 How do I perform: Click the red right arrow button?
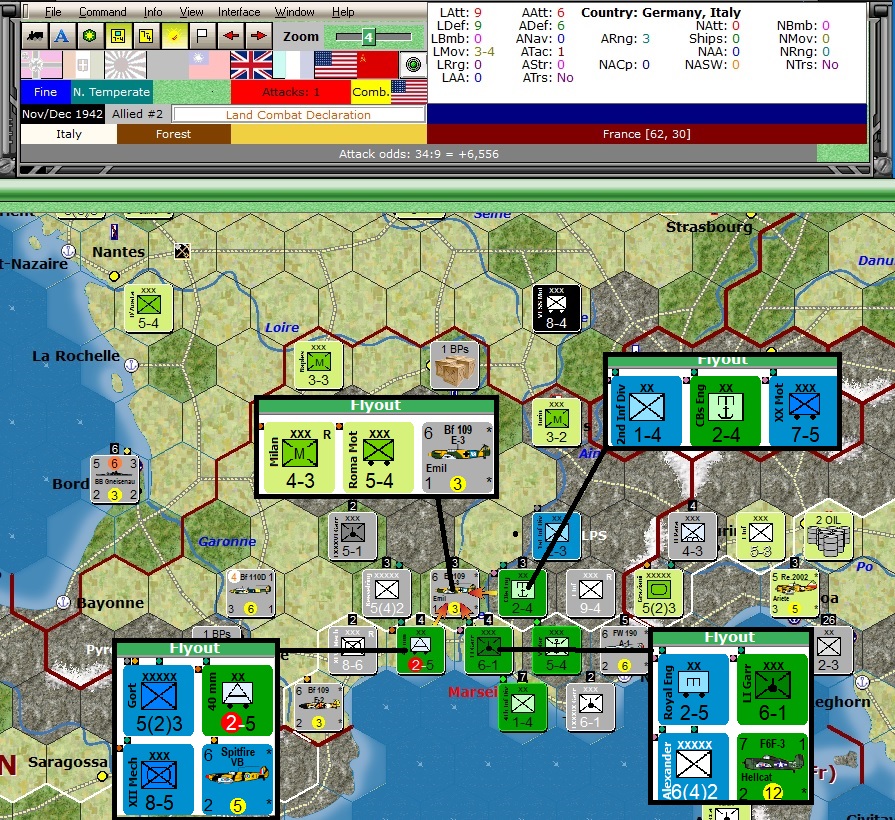click(259, 36)
